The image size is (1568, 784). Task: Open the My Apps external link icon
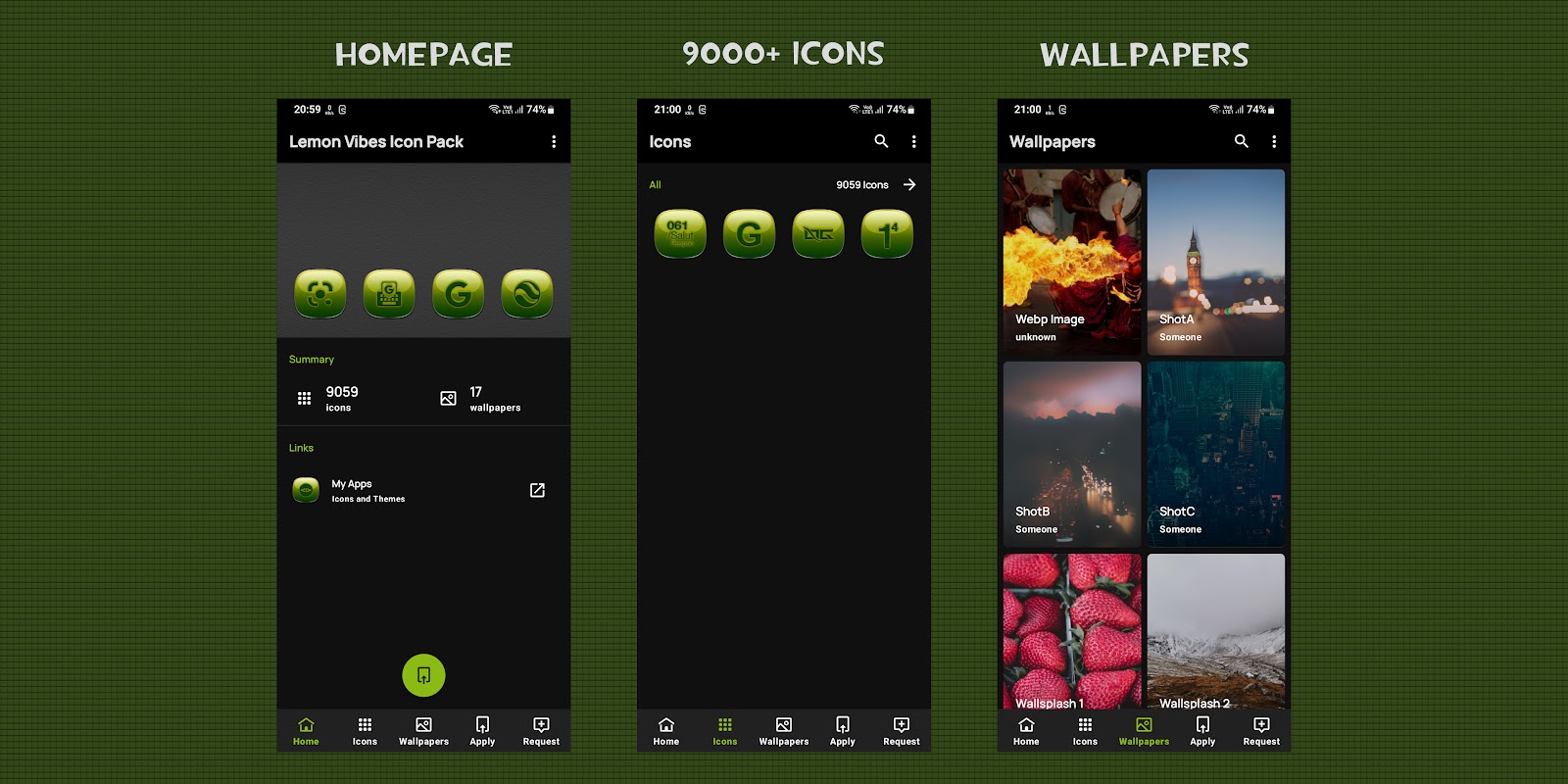coord(537,490)
